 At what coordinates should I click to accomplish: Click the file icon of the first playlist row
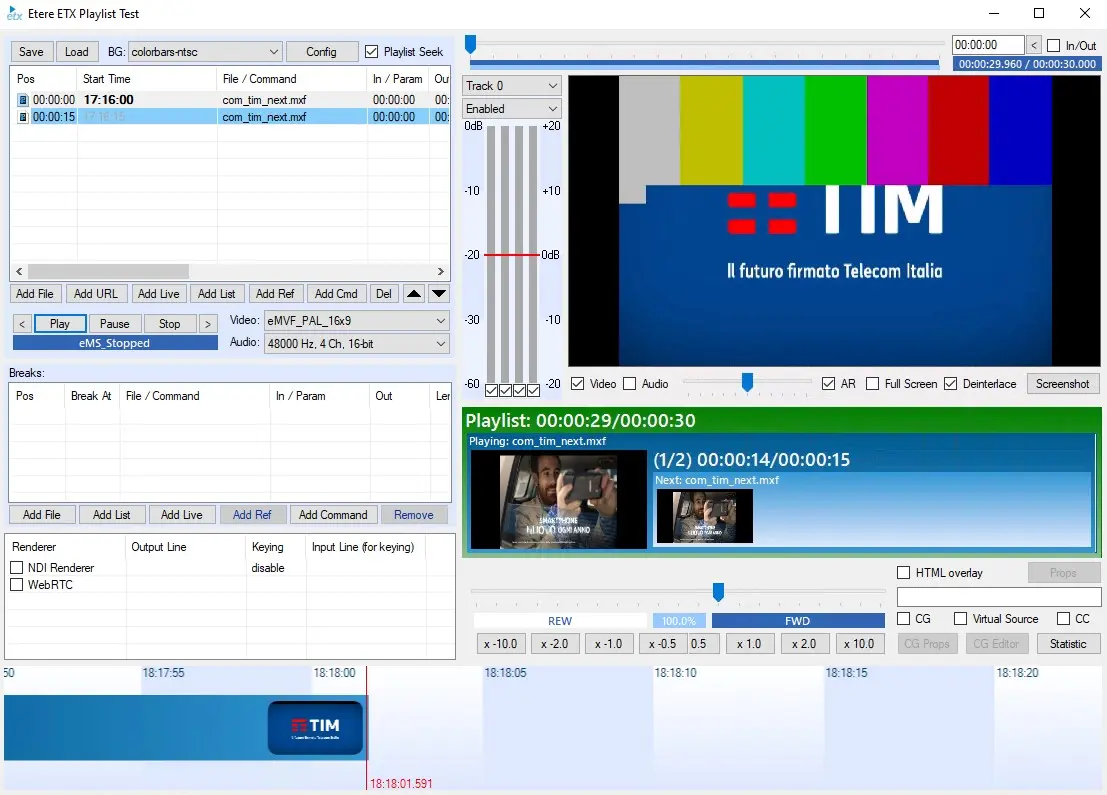[23, 100]
